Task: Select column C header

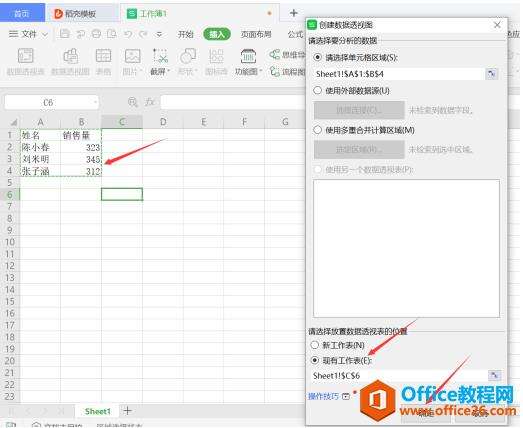Action: click(x=122, y=122)
